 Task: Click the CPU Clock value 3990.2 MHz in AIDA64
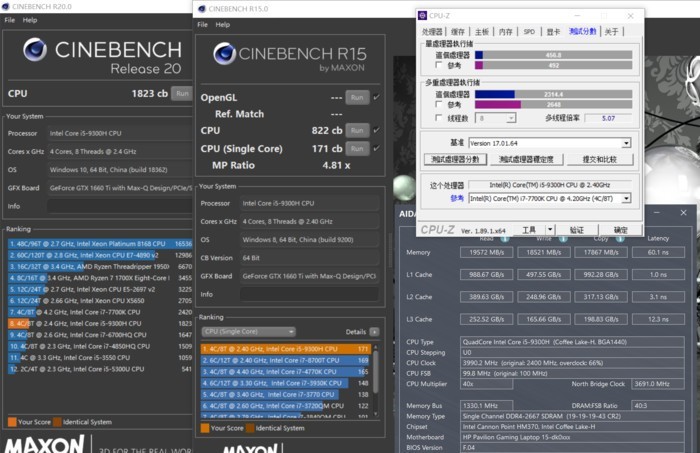click(x=572, y=363)
